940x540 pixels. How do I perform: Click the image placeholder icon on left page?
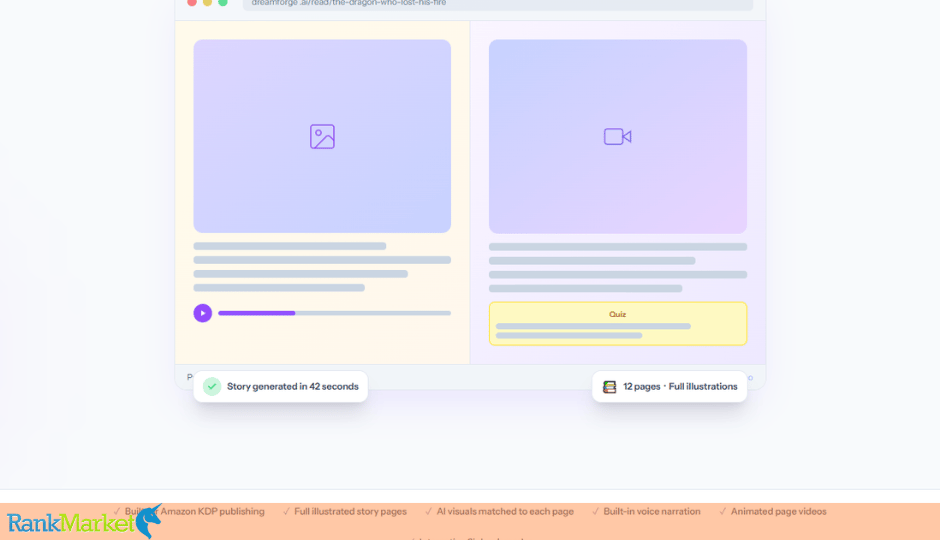[322, 137]
